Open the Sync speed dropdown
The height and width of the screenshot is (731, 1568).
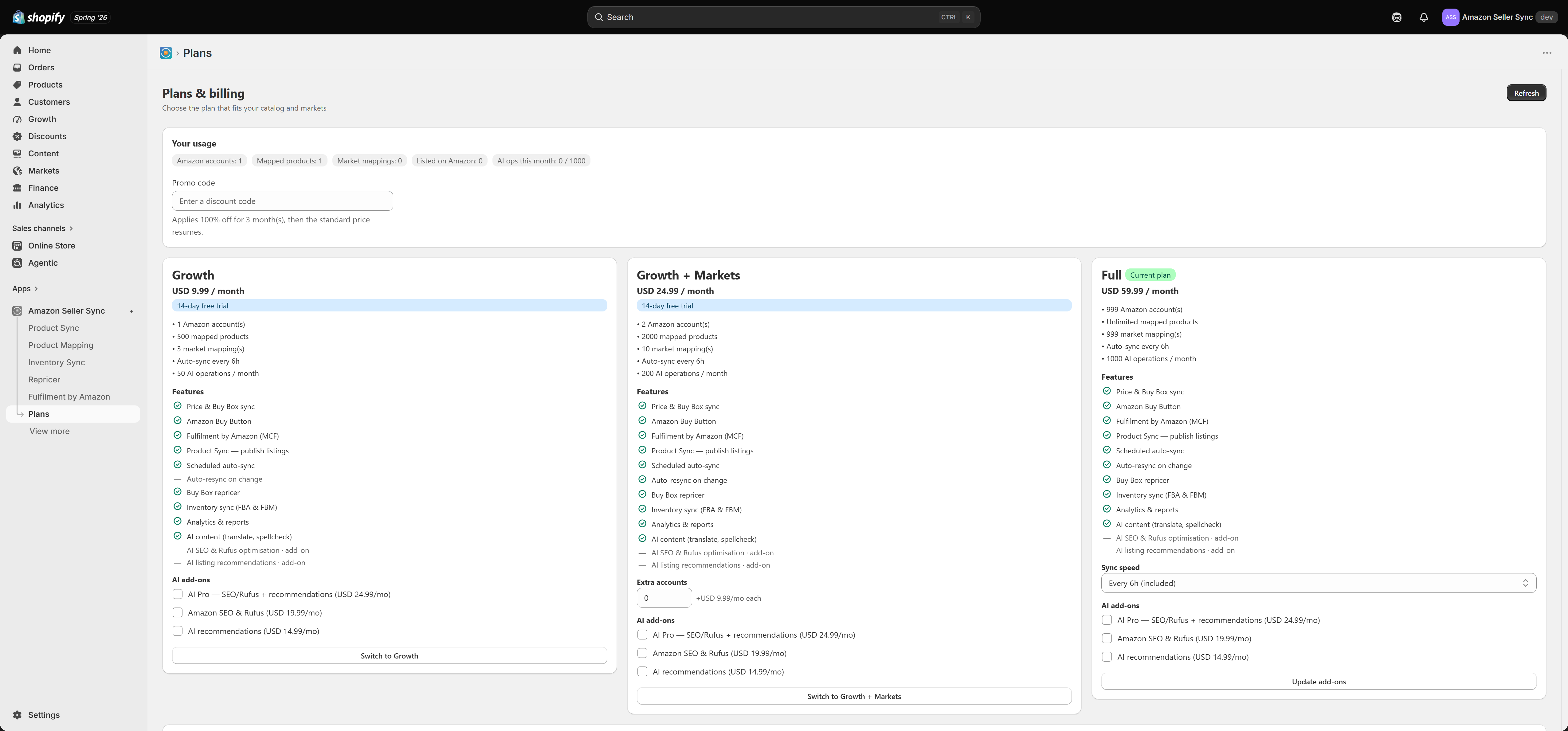pyautogui.click(x=1319, y=583)
